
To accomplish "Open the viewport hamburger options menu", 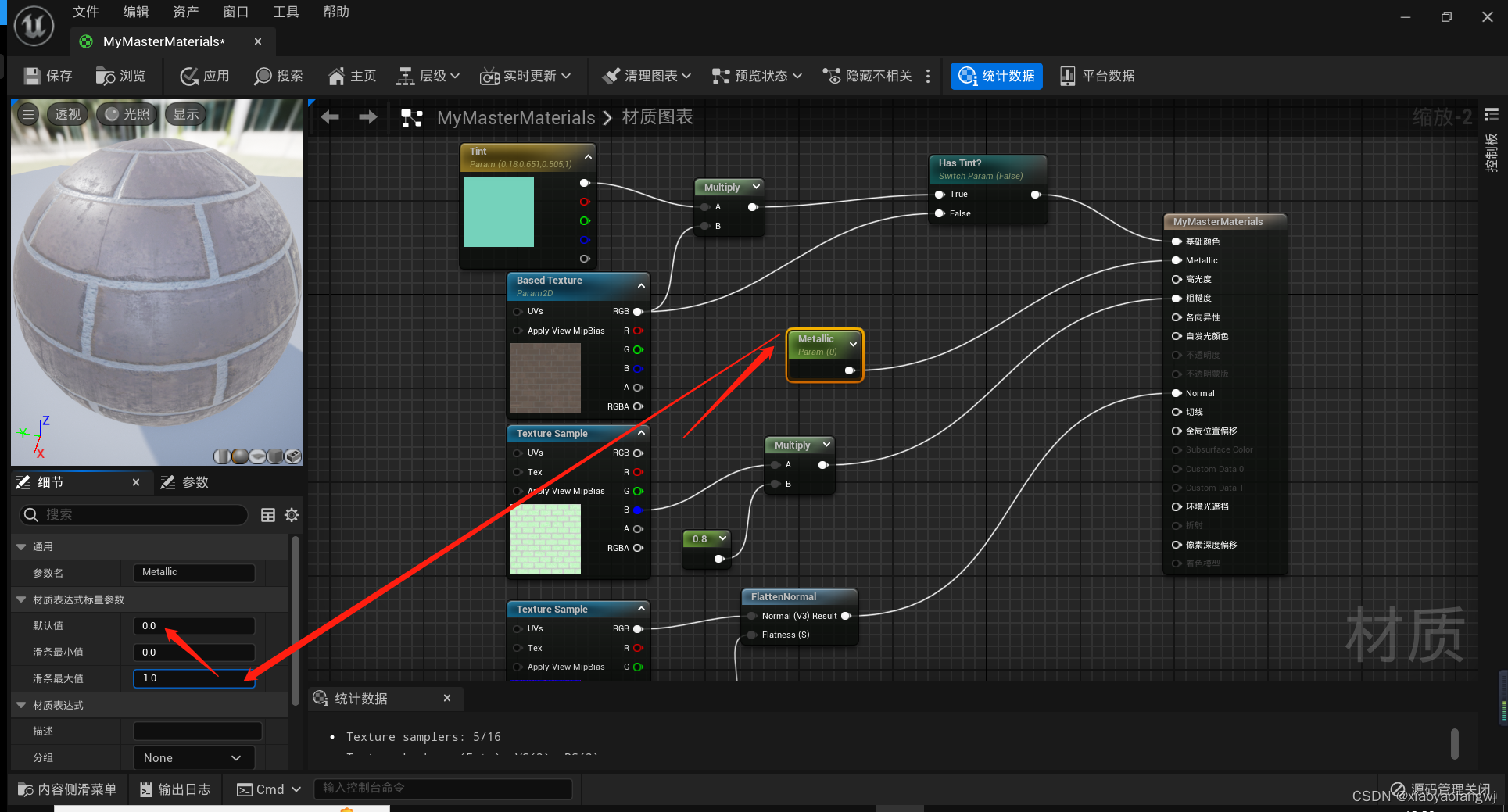I will (x=28, y=114).
